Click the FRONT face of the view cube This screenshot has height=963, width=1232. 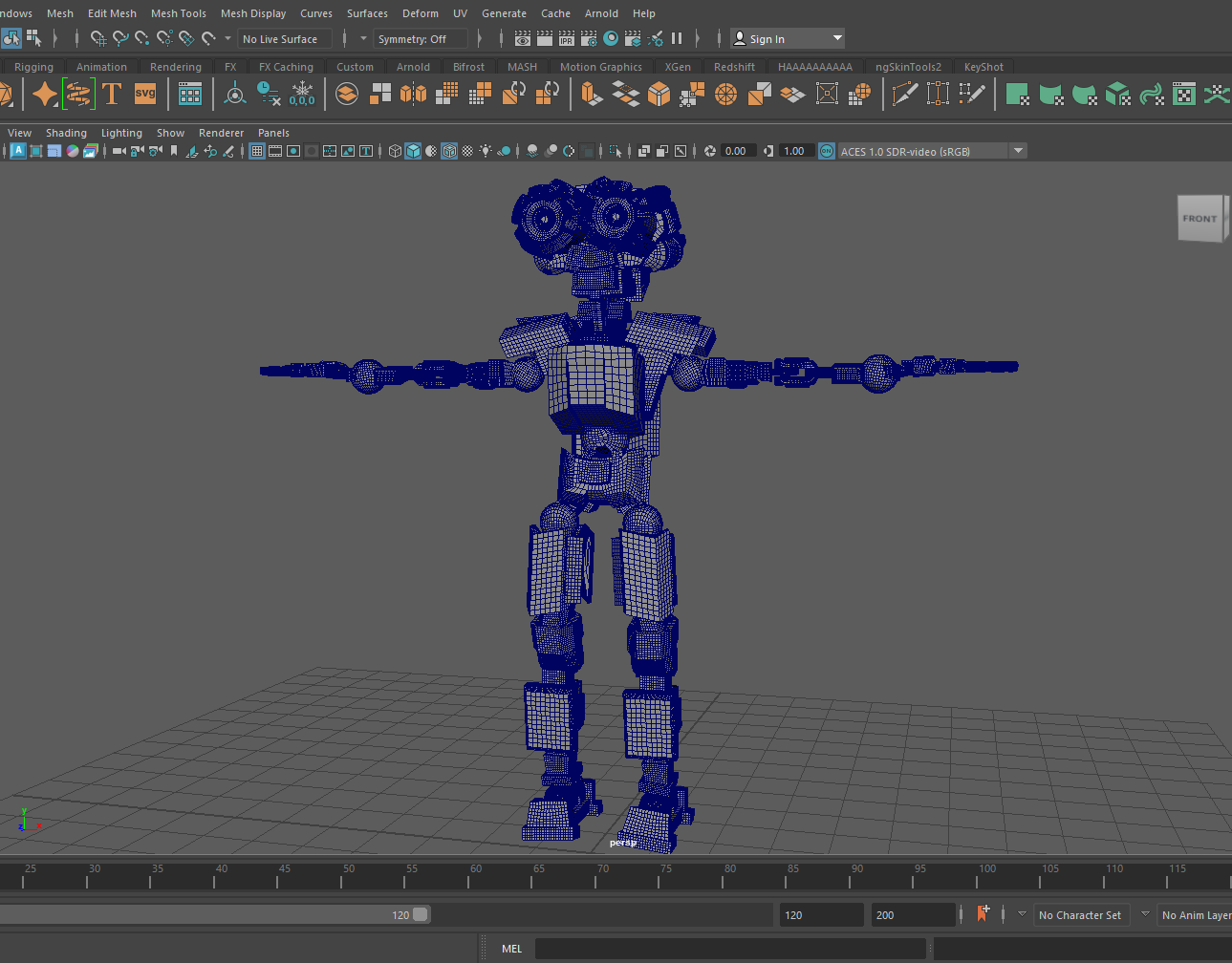coord(1200,219)
